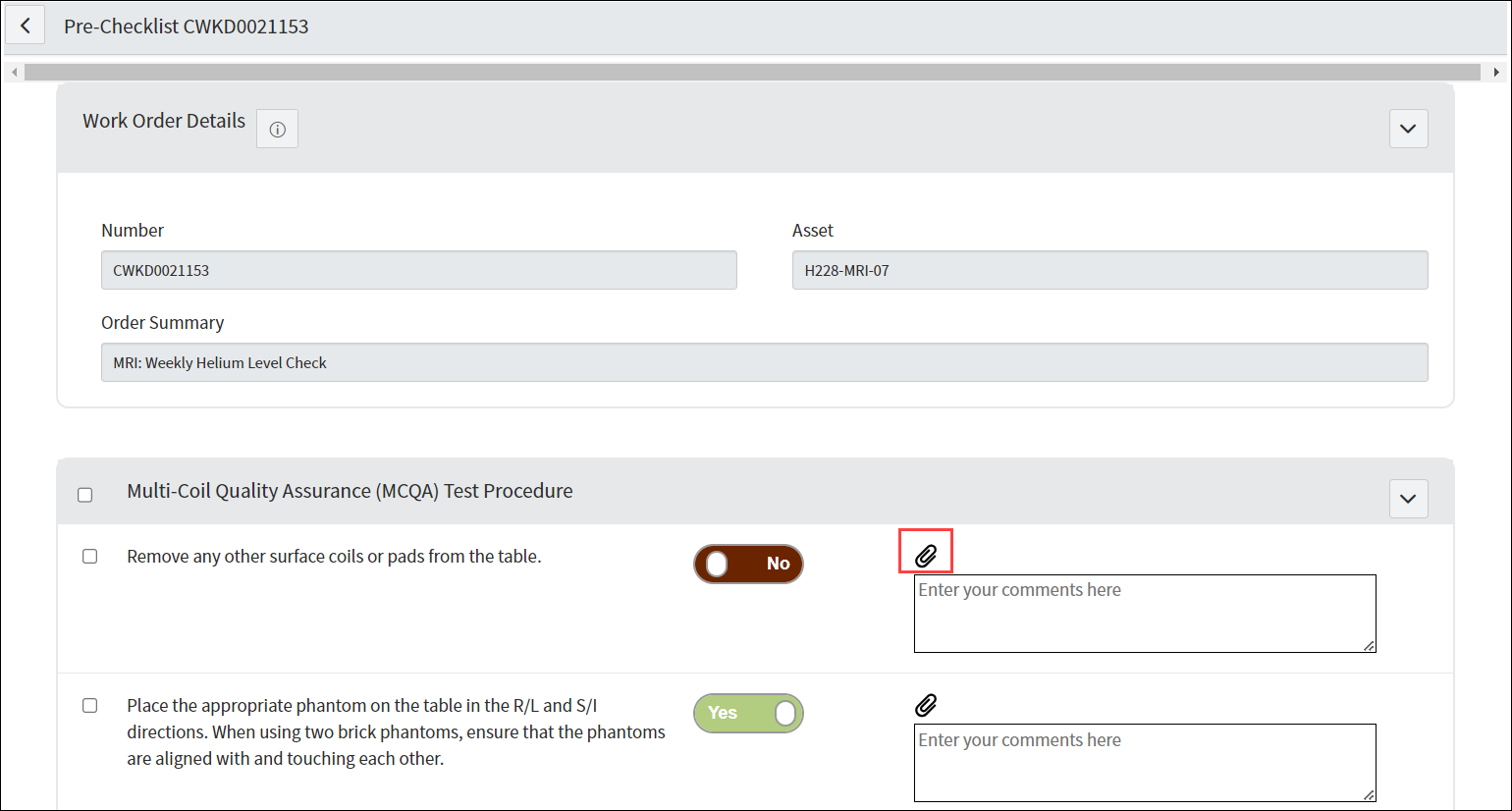The image size is (1512, 811).
Task: Collapse the MCQA Test Procedure section
Action: click(1408, 499)
